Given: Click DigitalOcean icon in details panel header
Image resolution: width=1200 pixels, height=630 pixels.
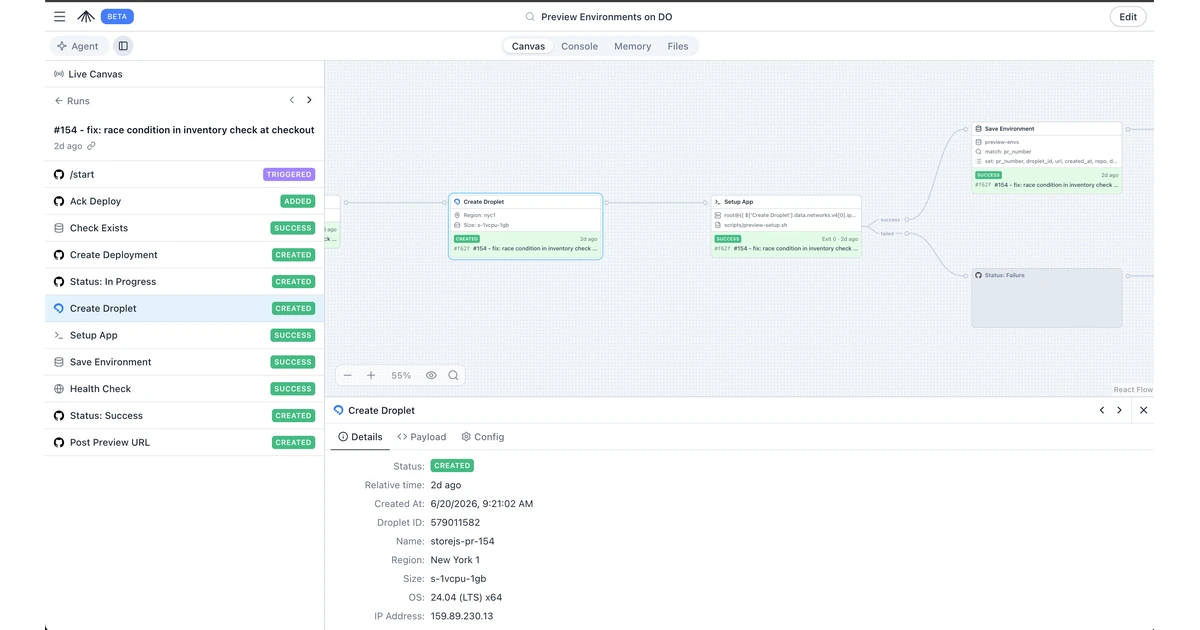Looking at the screenshot, I should 339,410.
